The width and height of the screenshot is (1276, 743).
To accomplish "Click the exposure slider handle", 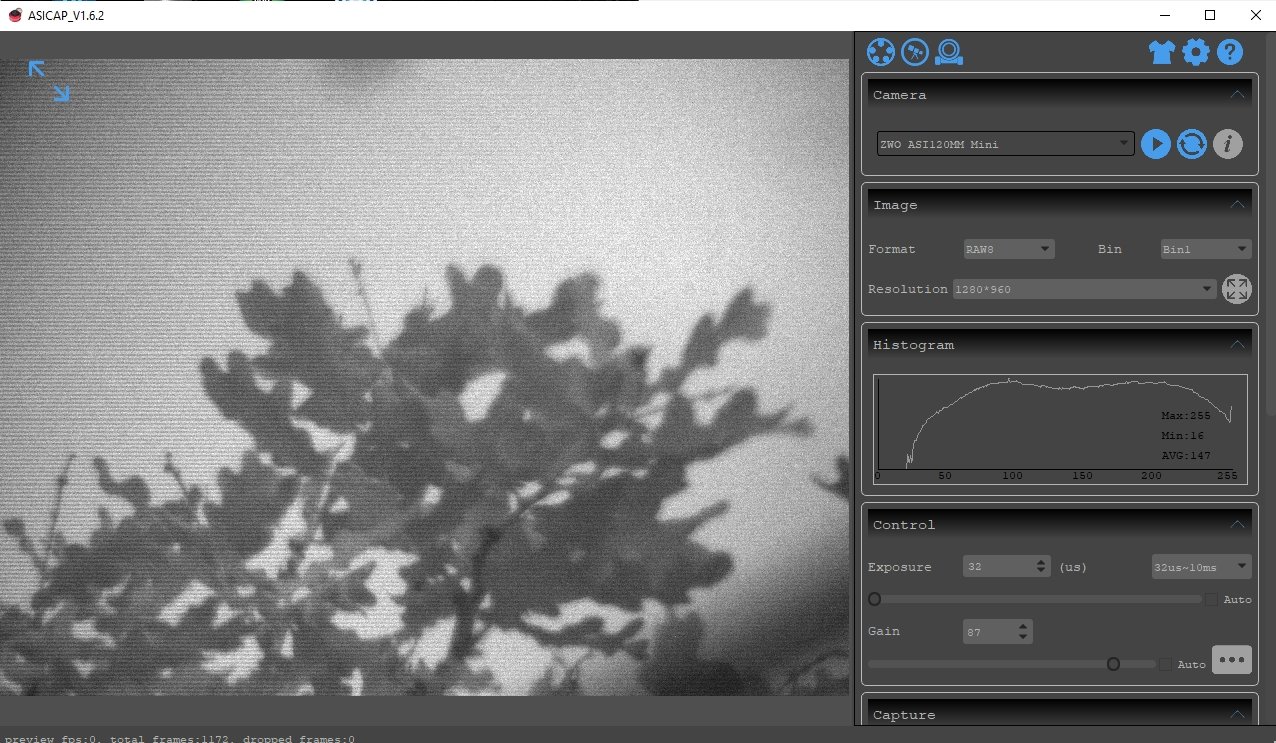I will [875, 600].
